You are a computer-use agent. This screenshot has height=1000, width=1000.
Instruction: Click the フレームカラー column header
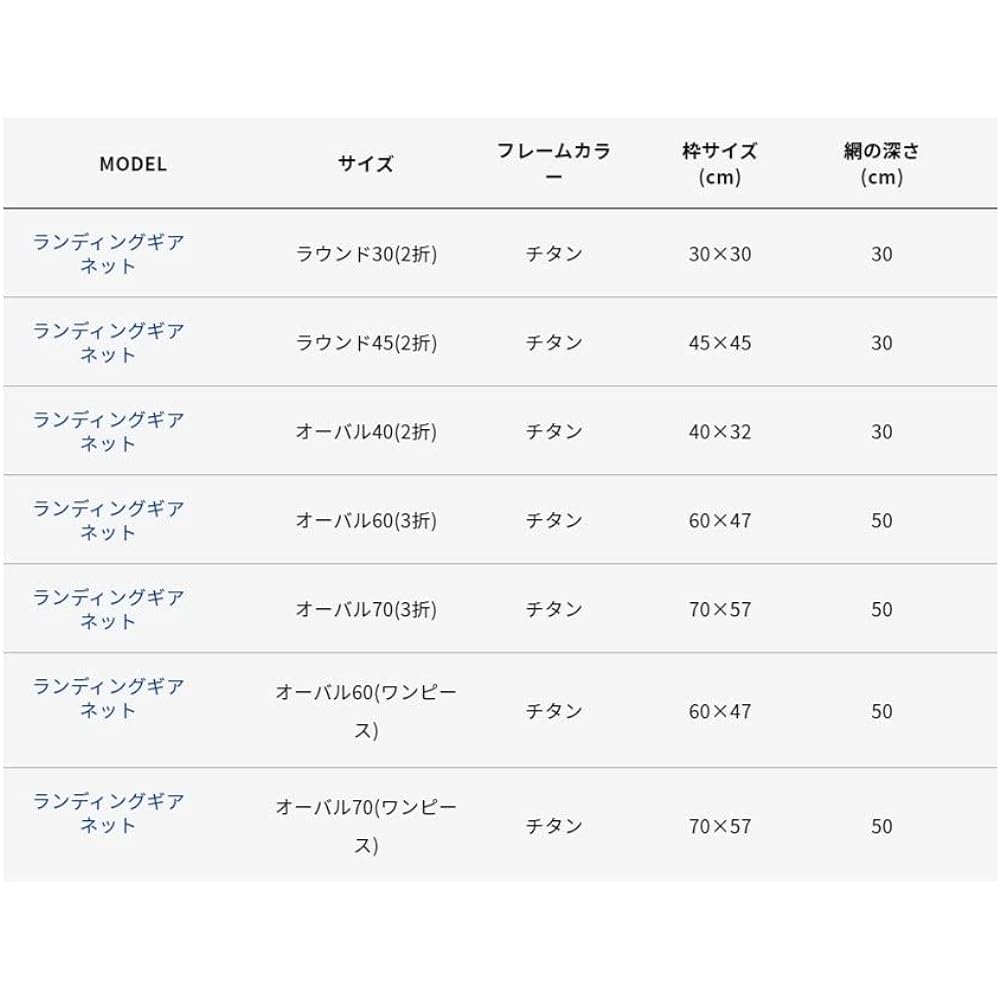click(x=554, y=163)
